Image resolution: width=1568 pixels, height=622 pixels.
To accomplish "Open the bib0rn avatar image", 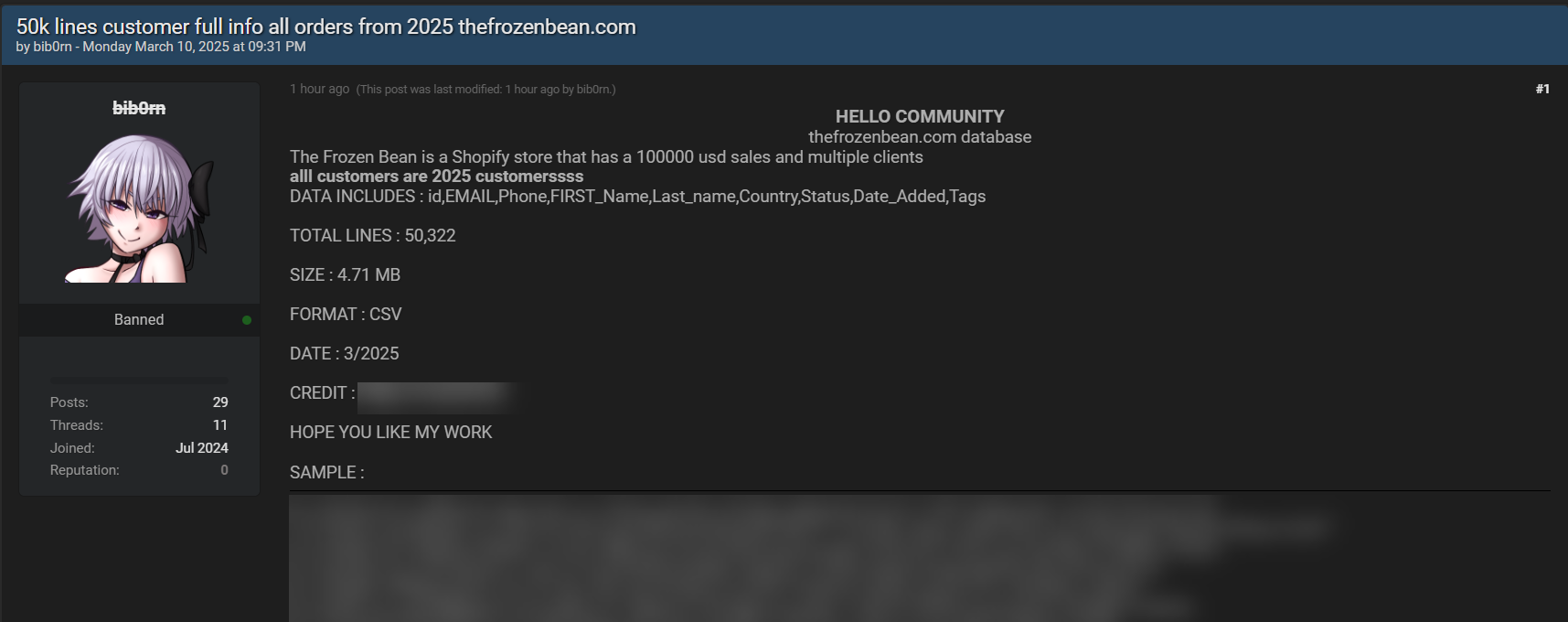I will pos(139,209).
